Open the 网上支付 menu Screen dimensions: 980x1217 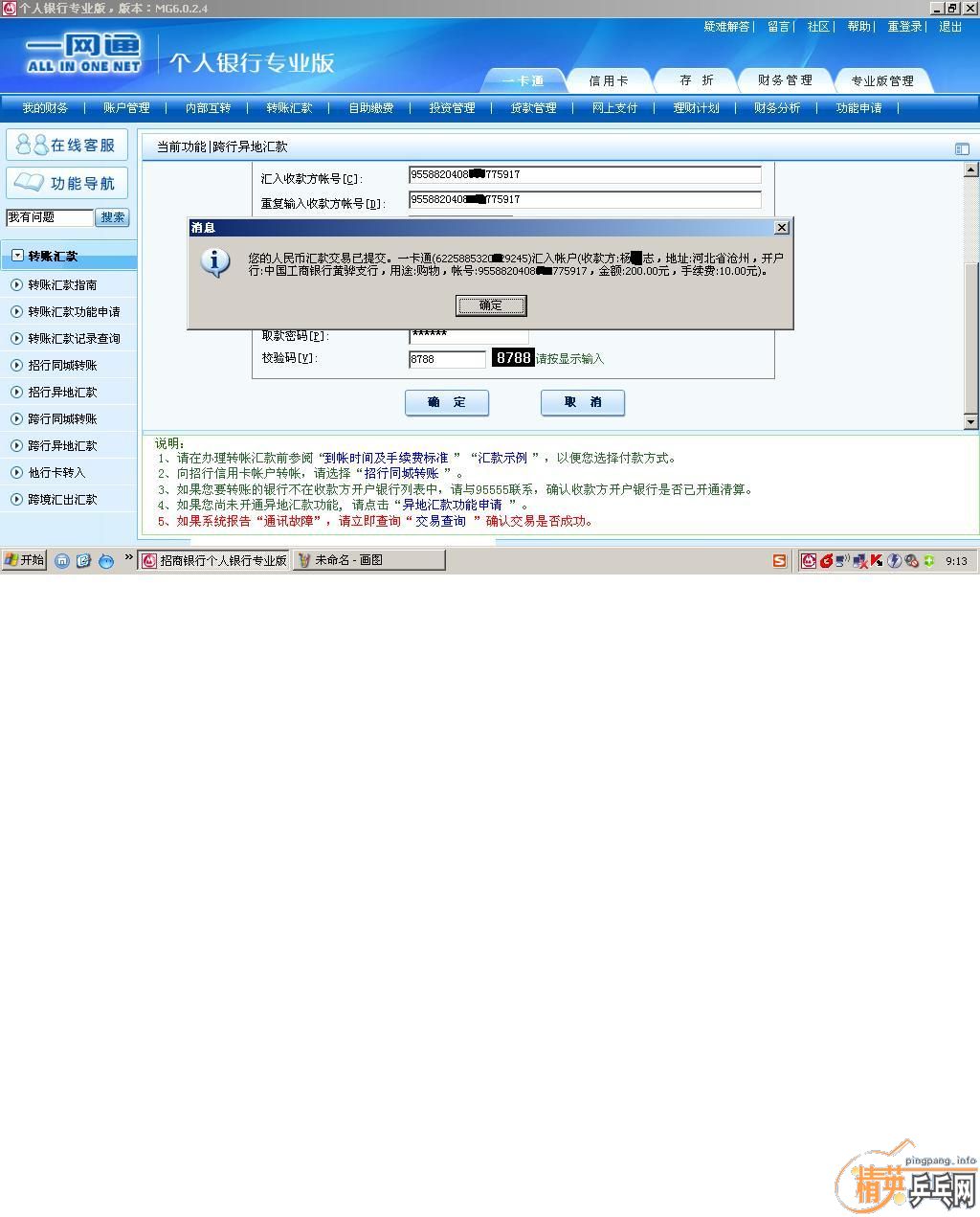click(614, 108)
